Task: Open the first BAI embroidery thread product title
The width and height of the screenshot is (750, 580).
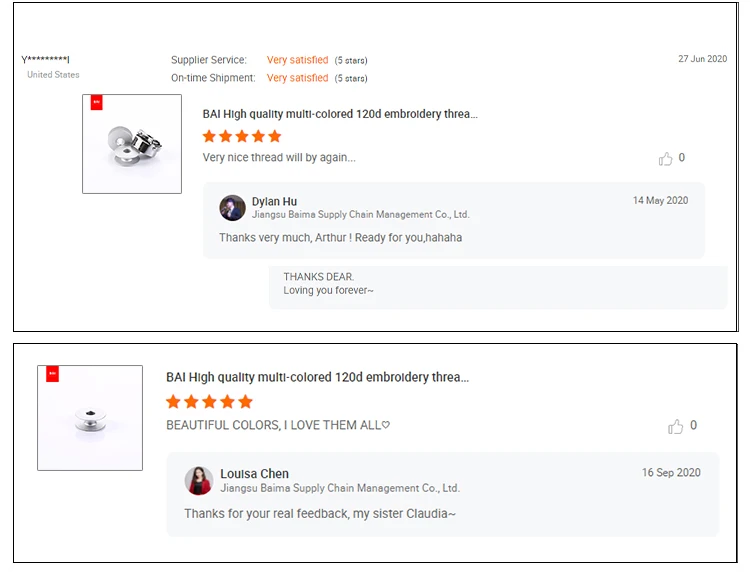Action: [x=340, y=114]
